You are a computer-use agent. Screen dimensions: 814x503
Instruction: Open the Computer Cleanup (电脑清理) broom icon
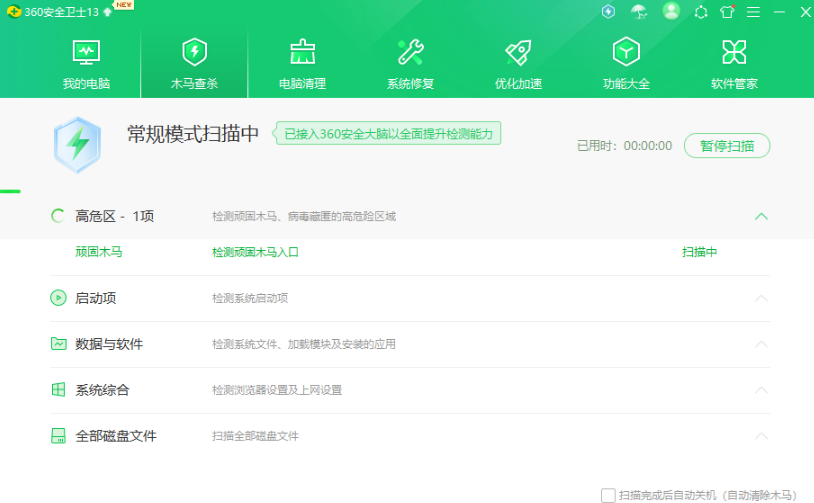302,52
